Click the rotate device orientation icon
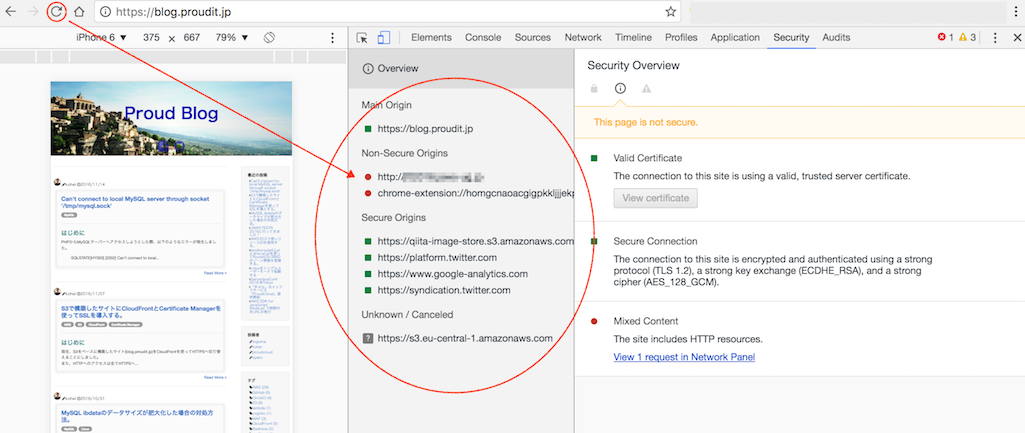 pos(269,38)
